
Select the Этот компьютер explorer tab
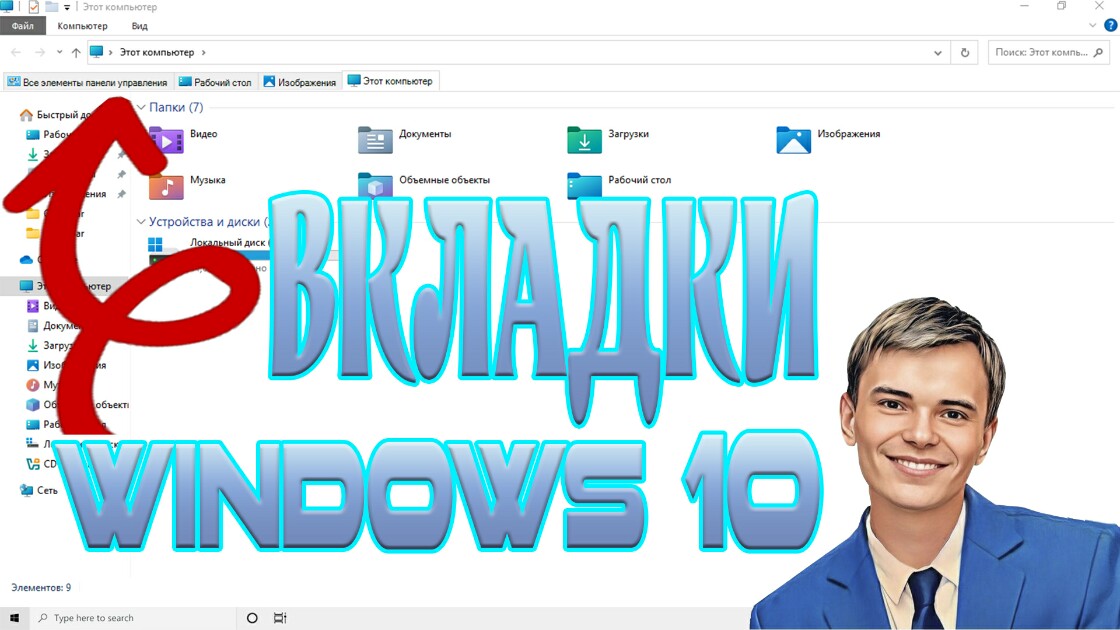coord(390,81)
